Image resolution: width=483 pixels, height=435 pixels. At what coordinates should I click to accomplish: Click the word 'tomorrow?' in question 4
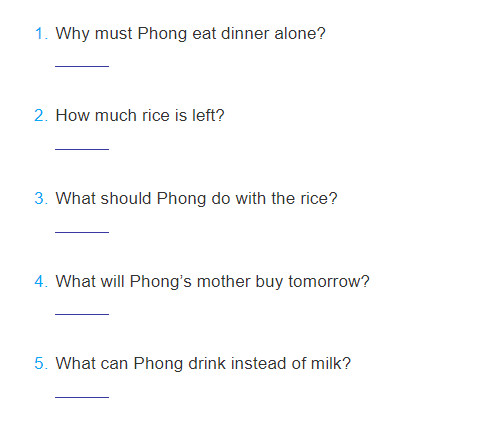click(x=329, y=282)
